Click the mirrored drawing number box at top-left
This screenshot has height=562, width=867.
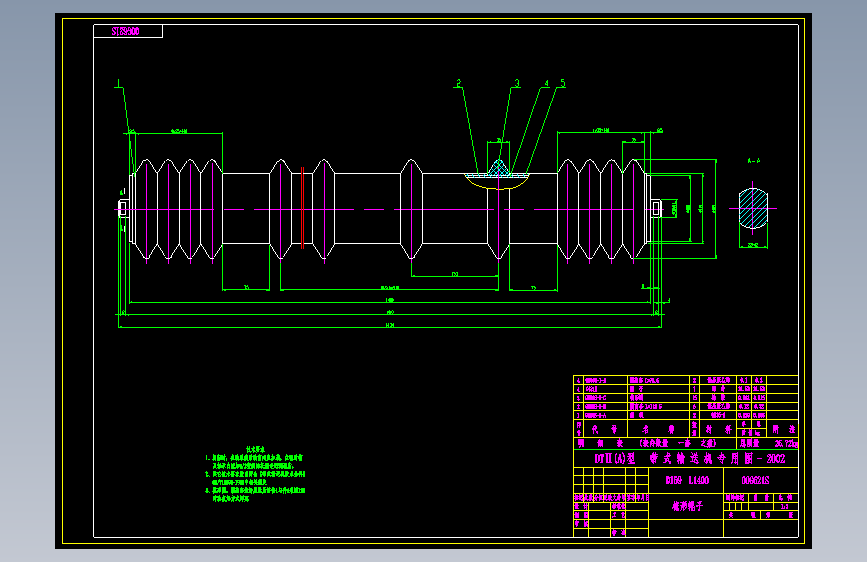point(128,32)
